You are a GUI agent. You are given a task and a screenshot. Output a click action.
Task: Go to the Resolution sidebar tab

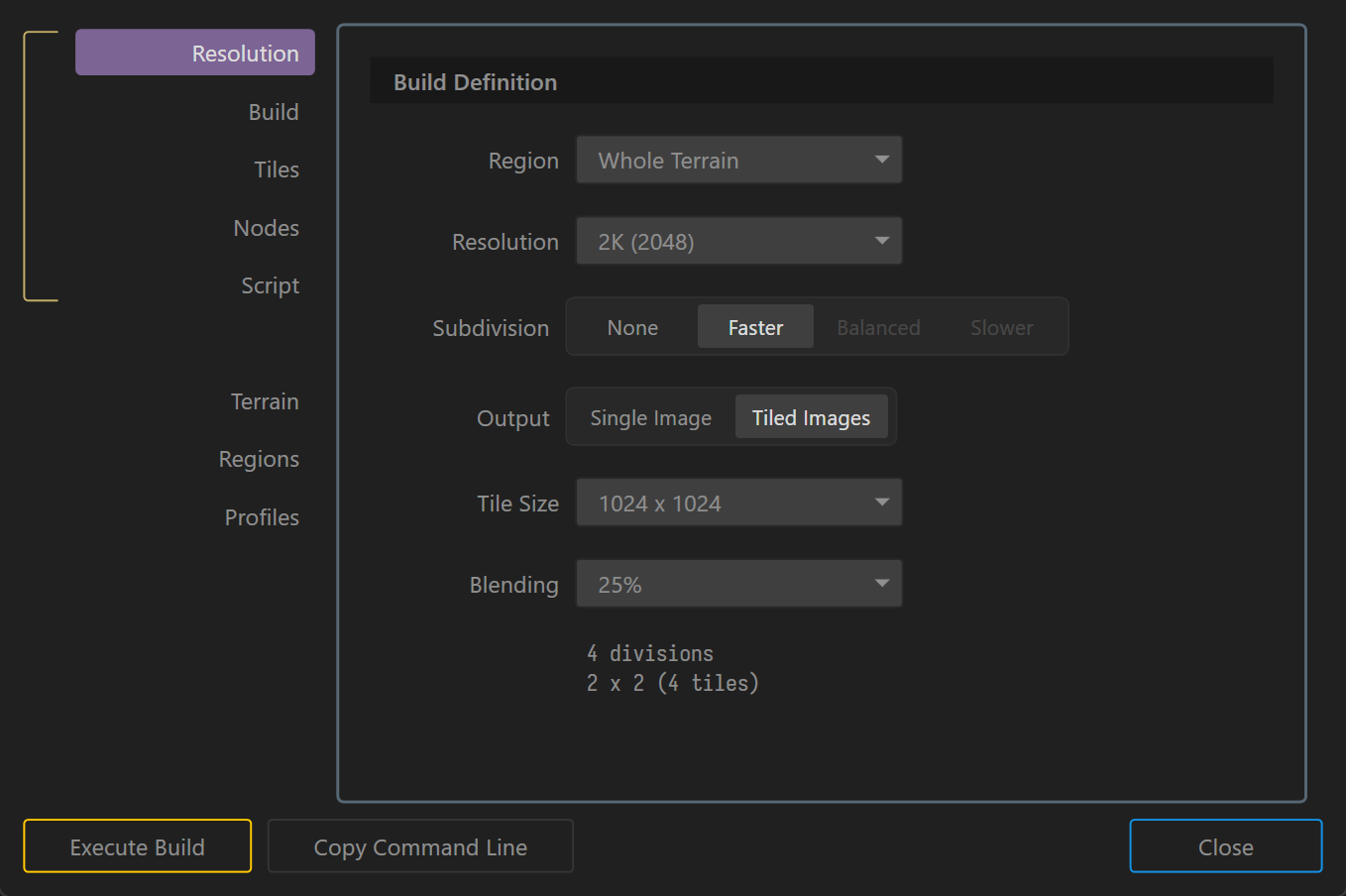(x=195, y=54)
